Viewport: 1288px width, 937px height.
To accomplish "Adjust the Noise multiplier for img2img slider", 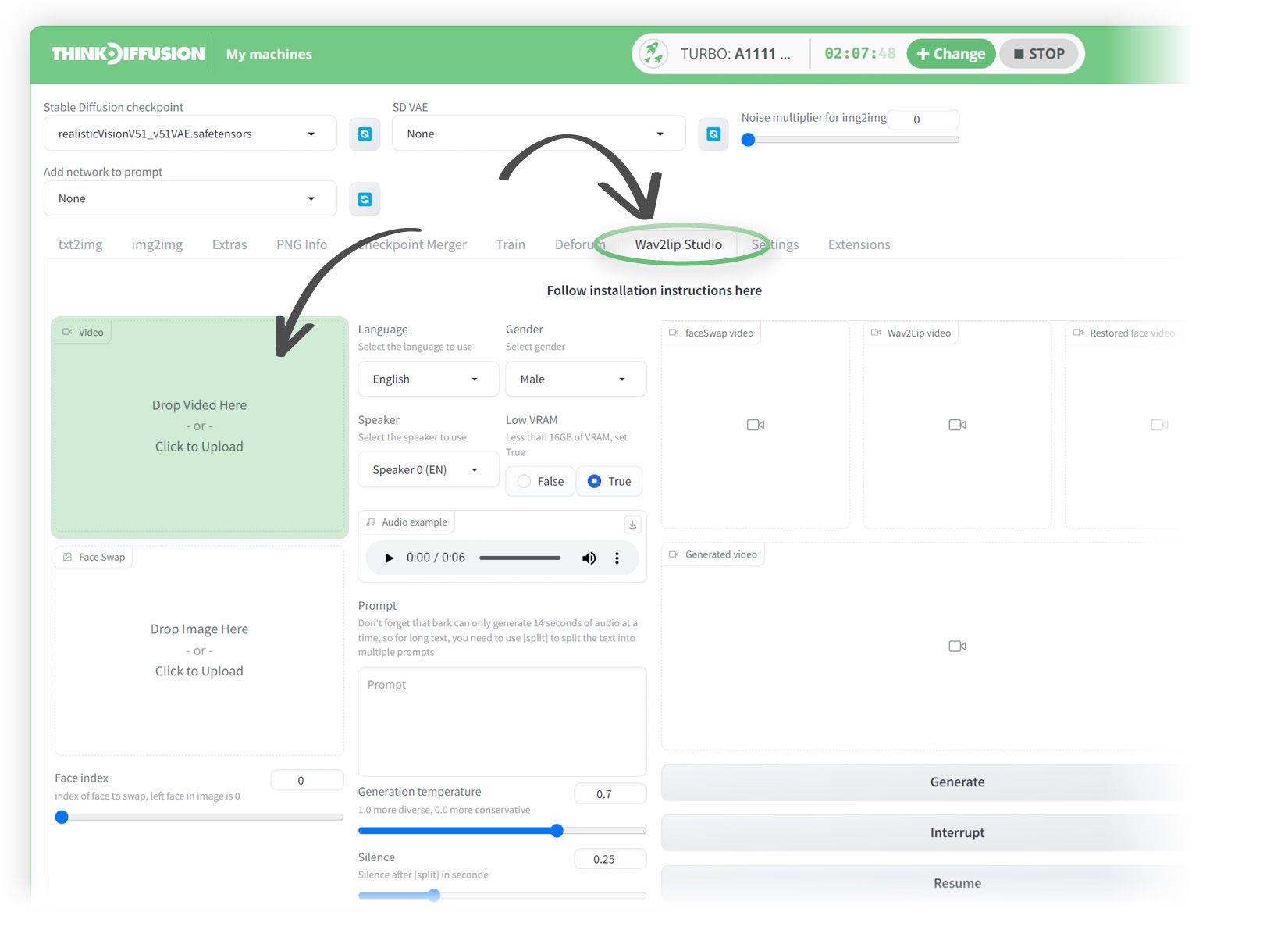I will (x=850, y=140).
